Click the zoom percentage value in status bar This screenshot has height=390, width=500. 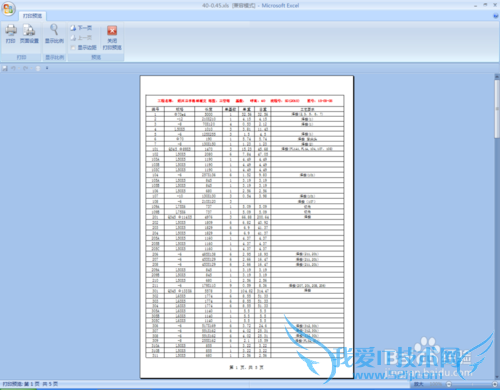(435, 384)
